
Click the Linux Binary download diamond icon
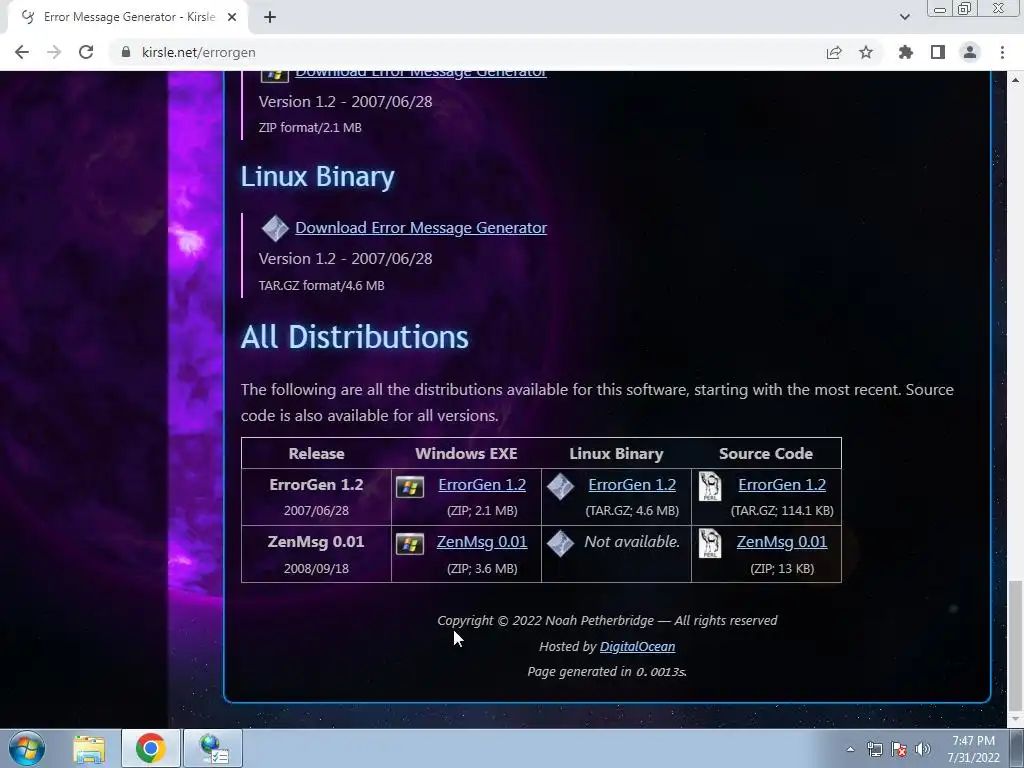tap(275, 228)
